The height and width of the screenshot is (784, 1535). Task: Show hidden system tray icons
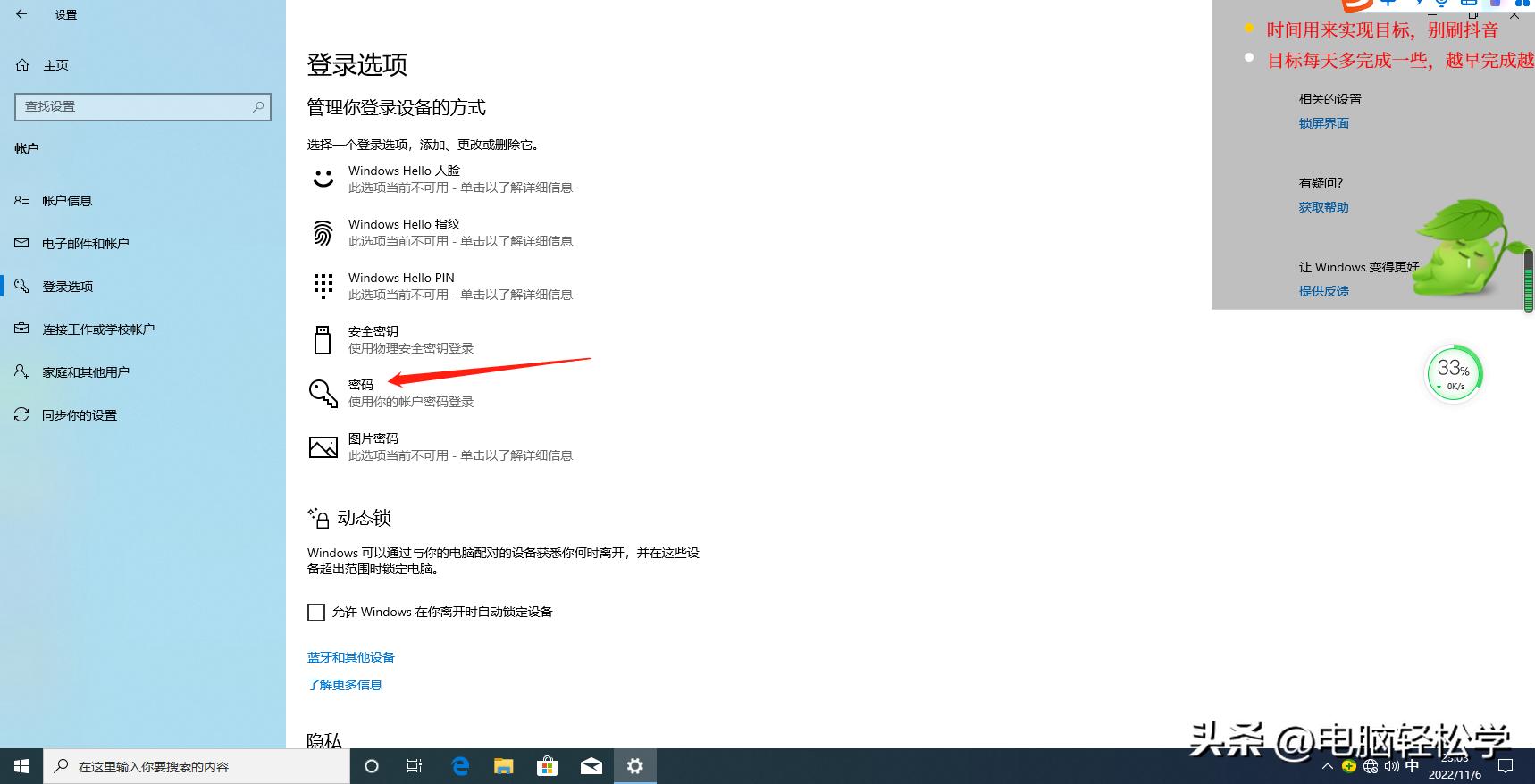coord(1328,766)
